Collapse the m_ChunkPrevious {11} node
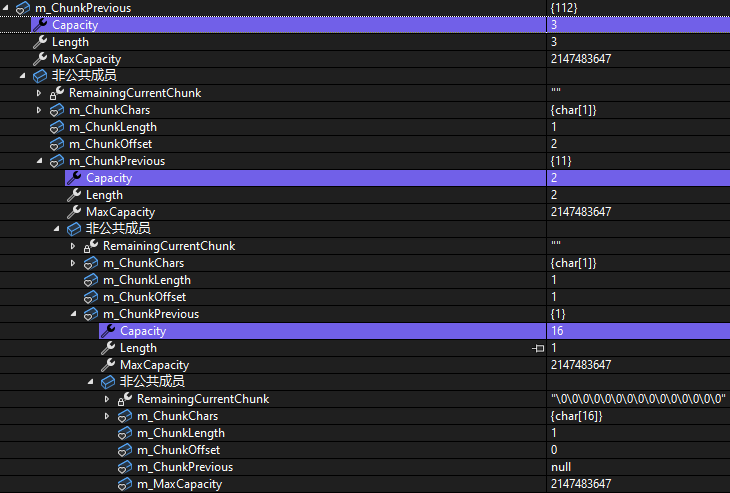The image size is (730, 493). tap(40, 161)
